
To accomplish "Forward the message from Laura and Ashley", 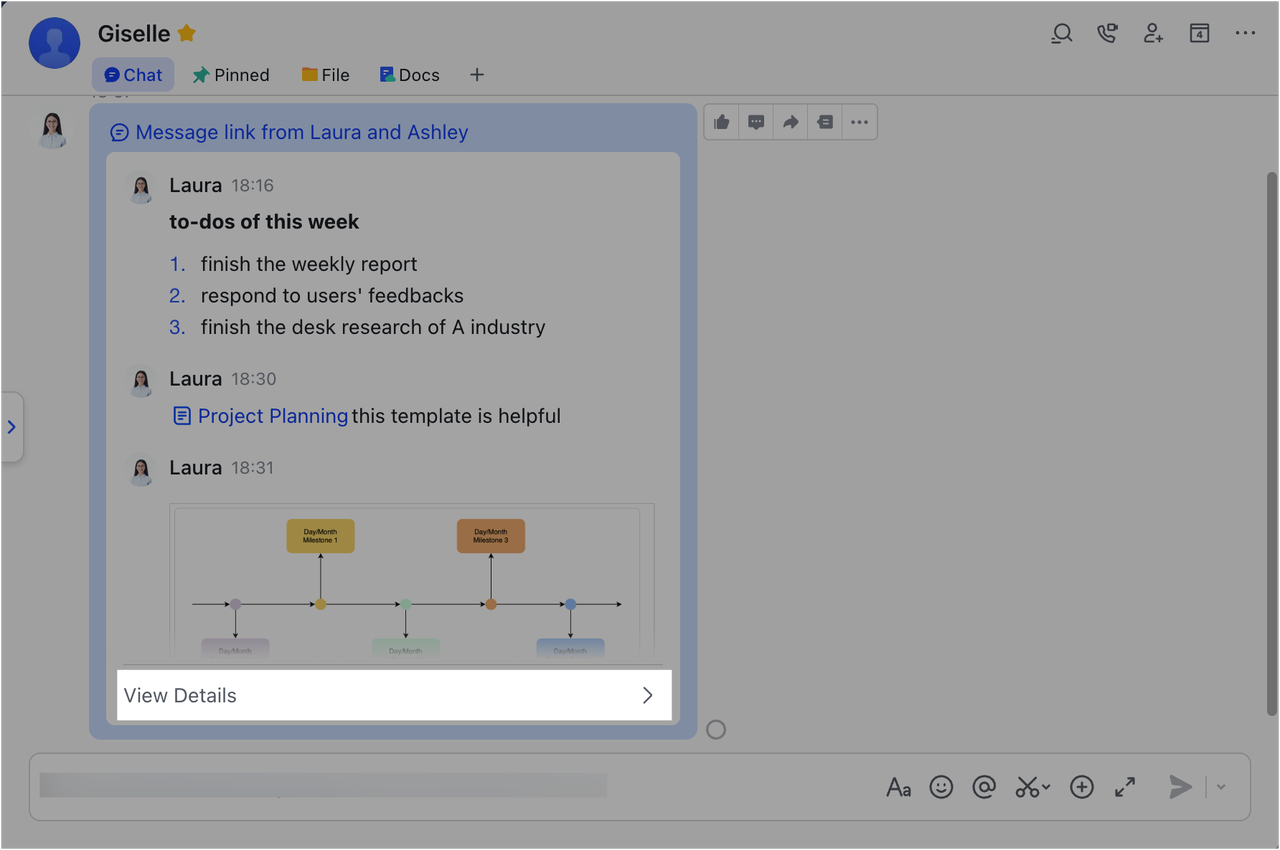I will click(789, 121).
